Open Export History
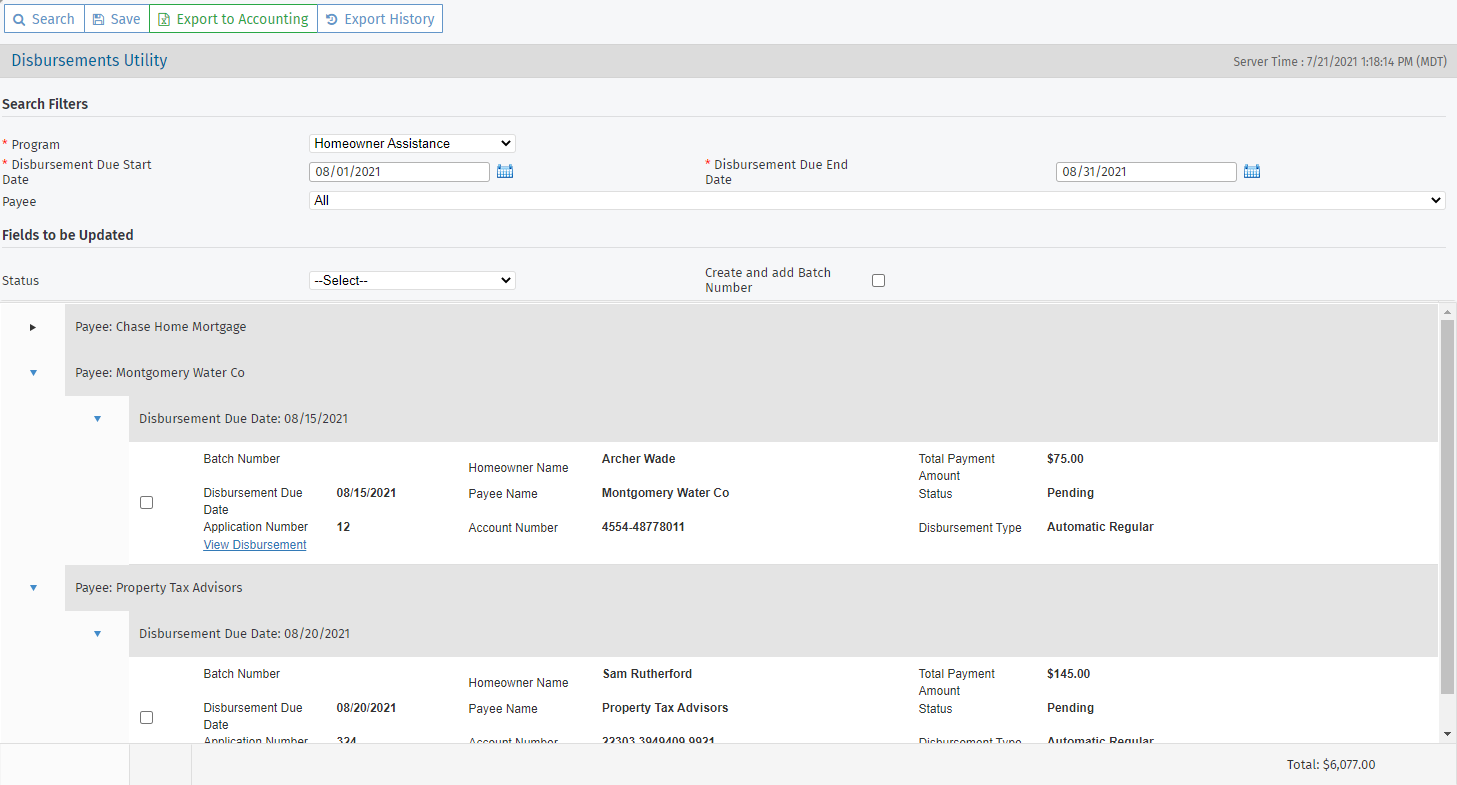This screenshot has height=785, width=1457. click(380, 19)
